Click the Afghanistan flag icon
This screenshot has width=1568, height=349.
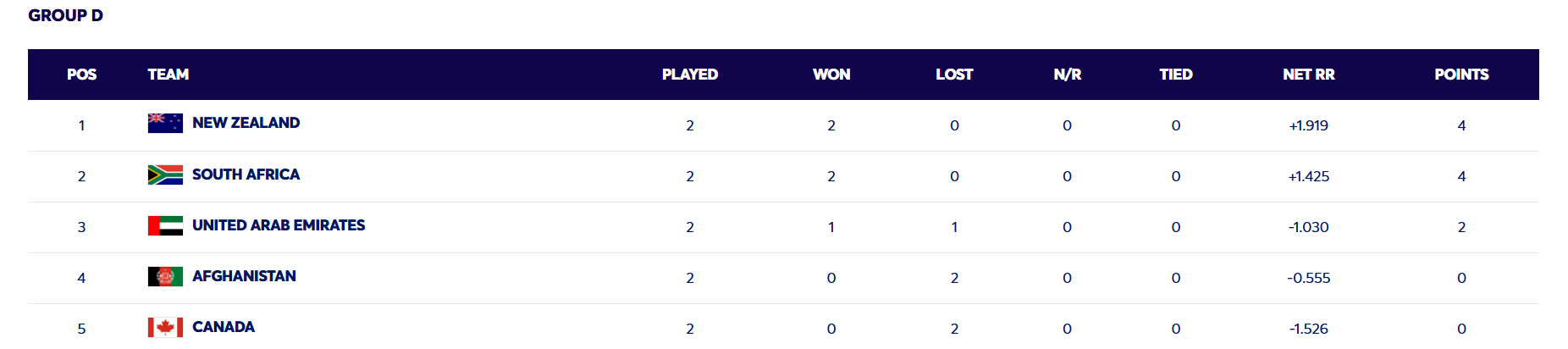click(x=165, y=276)
